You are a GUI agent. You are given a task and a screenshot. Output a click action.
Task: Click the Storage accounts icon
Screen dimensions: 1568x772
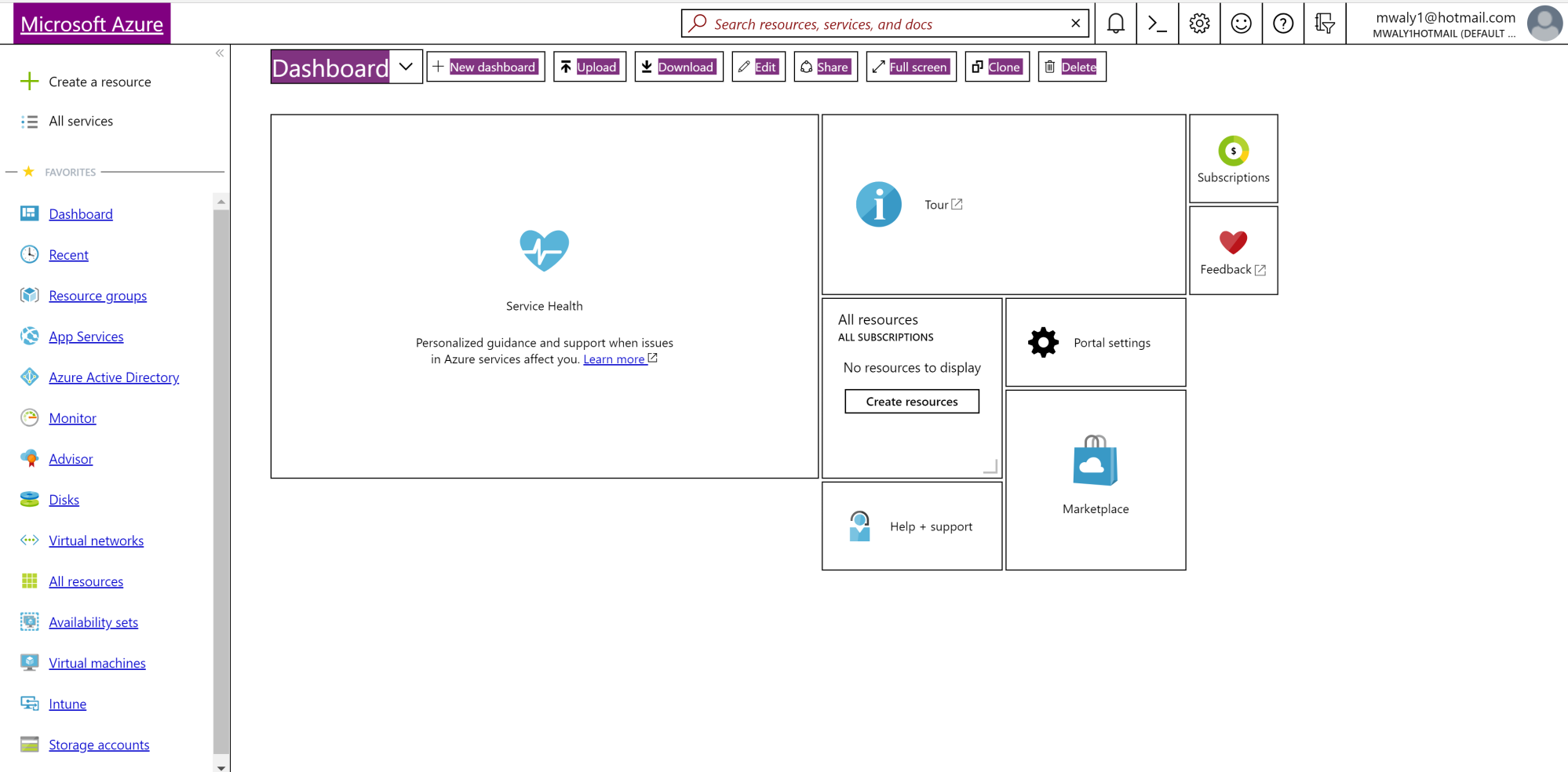coord(29,744)
